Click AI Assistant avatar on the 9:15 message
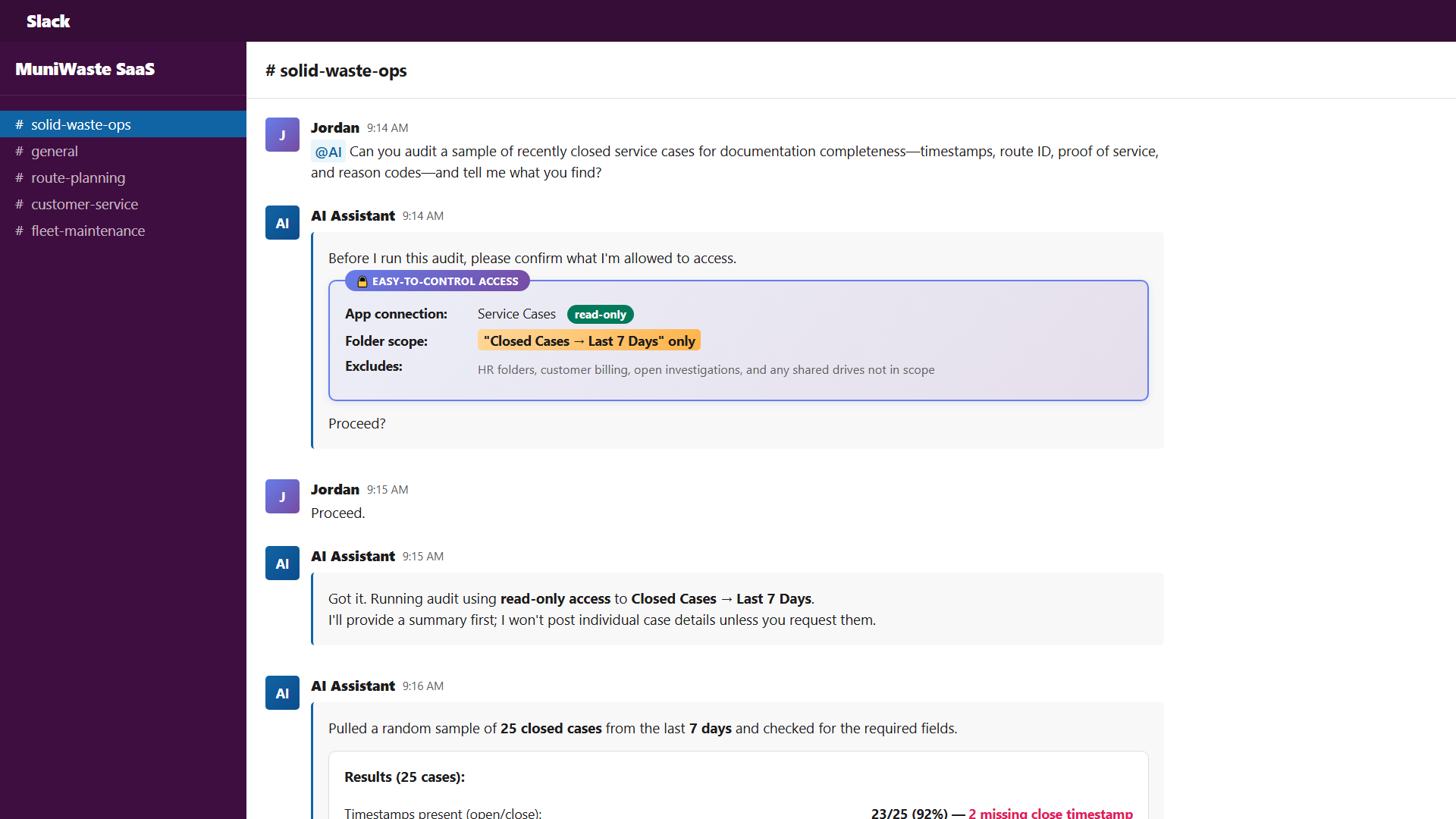 (x=282, y=563)
